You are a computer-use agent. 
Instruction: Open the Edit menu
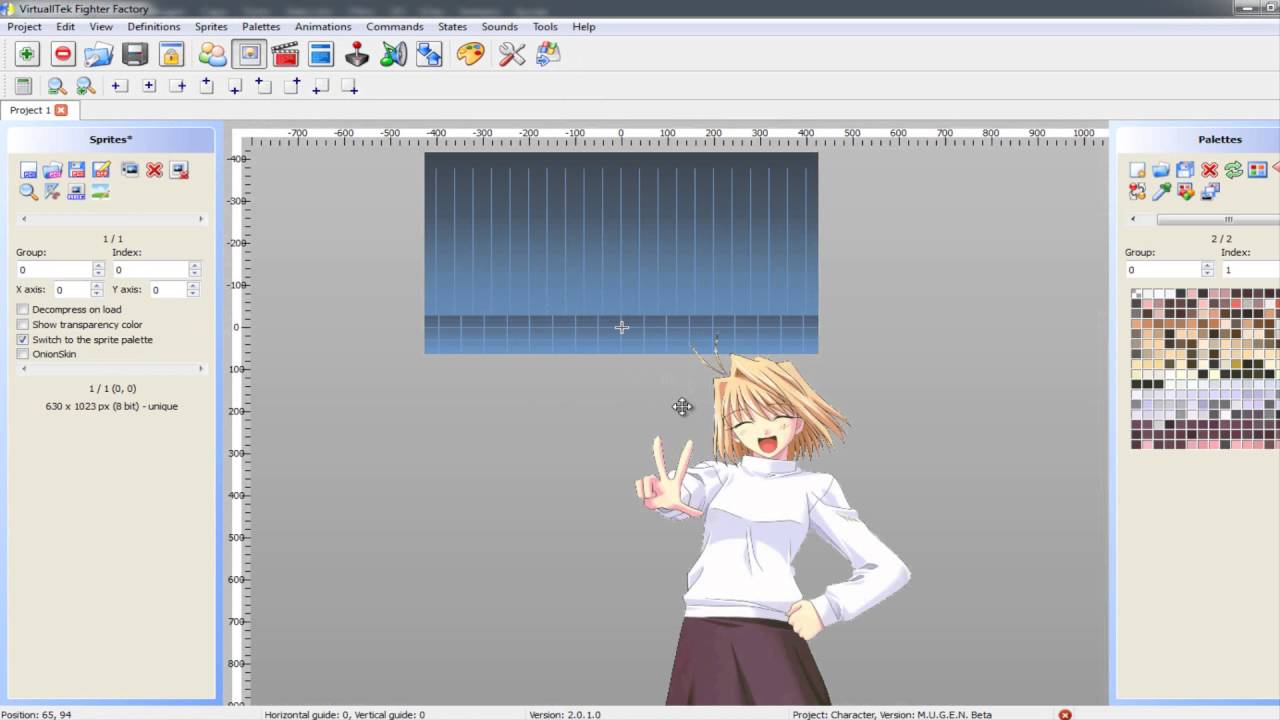coord(65,27)
